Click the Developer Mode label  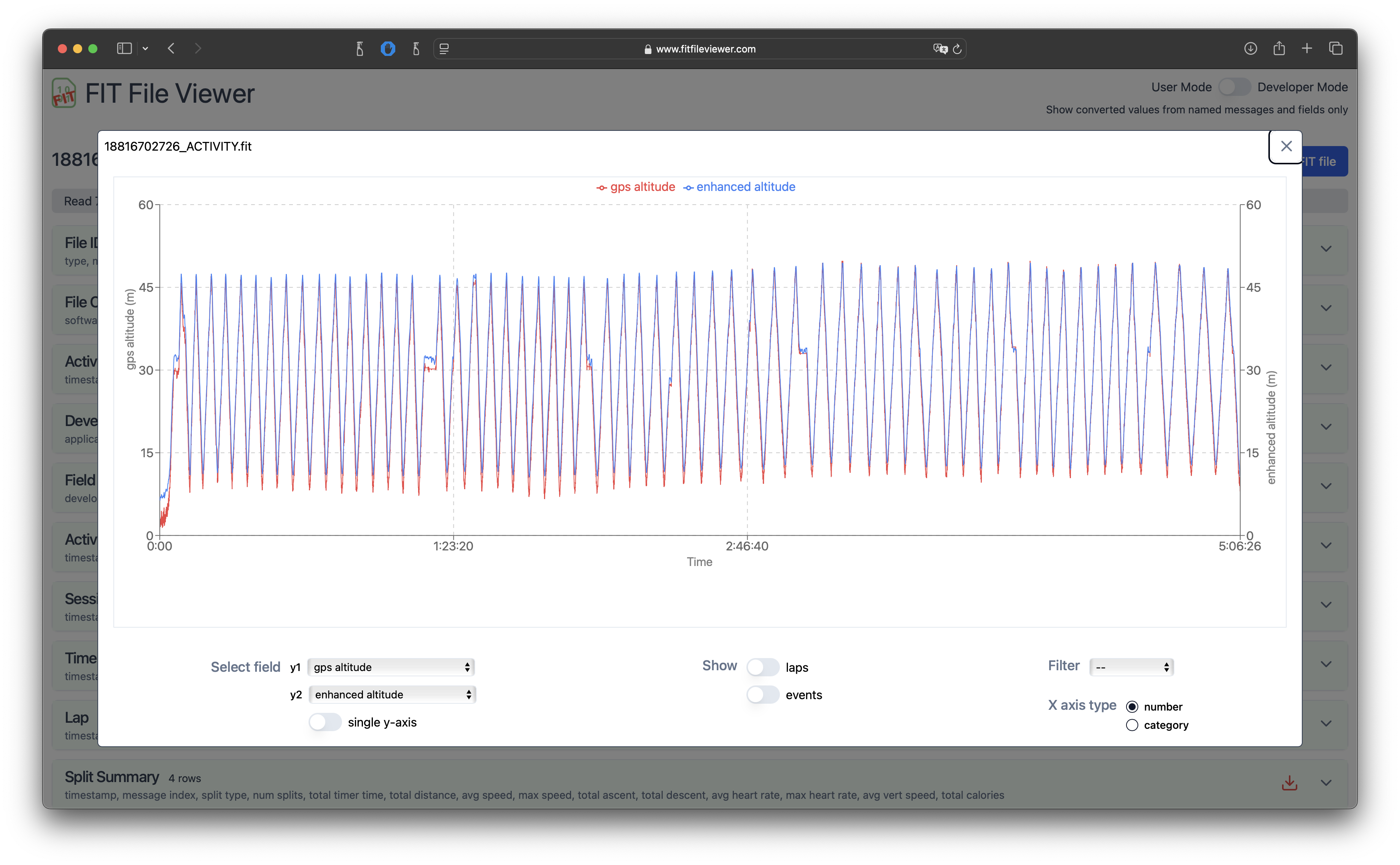tap(1303, 87)
